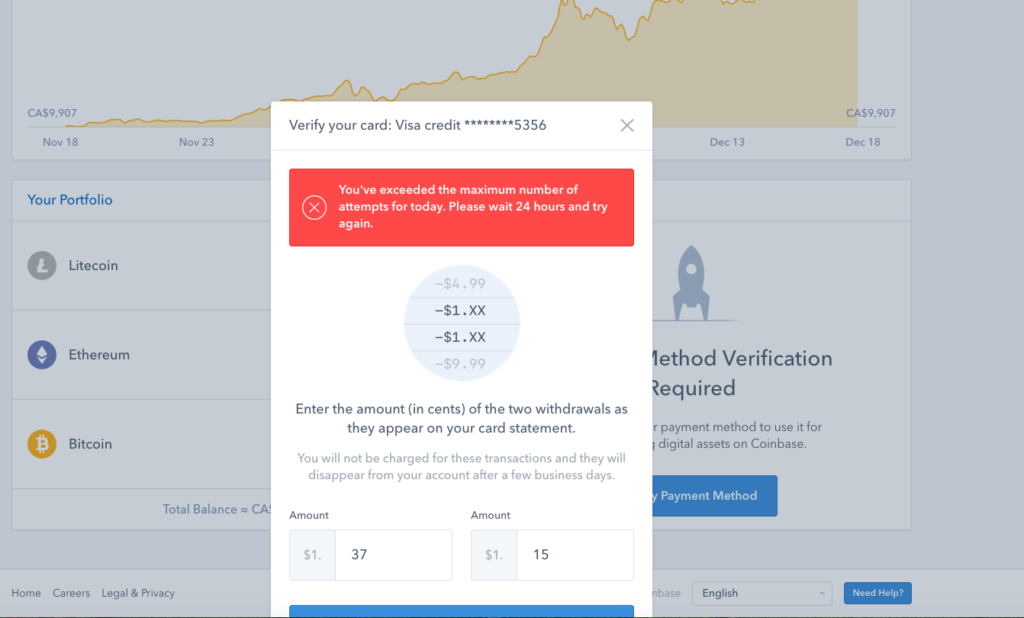Click the Bitcoin orange icon
Viewport: 1024px width, 618px height.
(42, 444)
